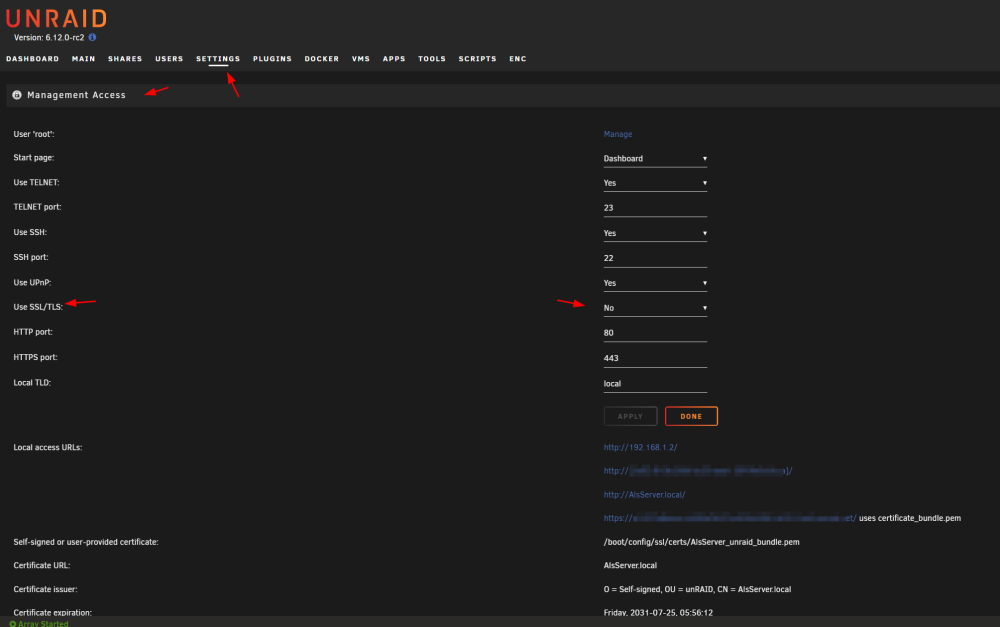
Task: Click the Certificate issuer value text
Action: click(x=697, y=589)
